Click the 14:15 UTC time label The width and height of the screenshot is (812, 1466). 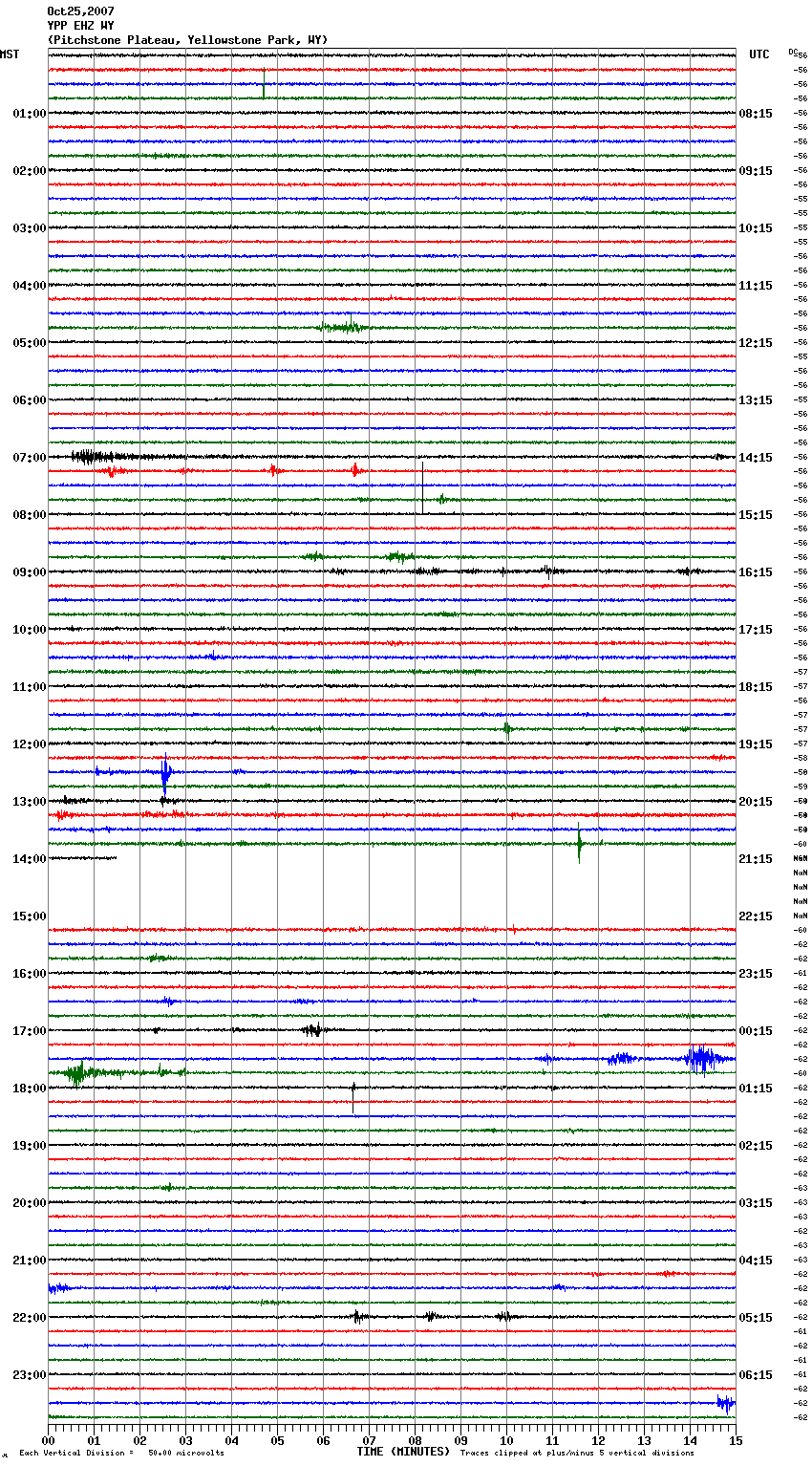pos(756,458)
